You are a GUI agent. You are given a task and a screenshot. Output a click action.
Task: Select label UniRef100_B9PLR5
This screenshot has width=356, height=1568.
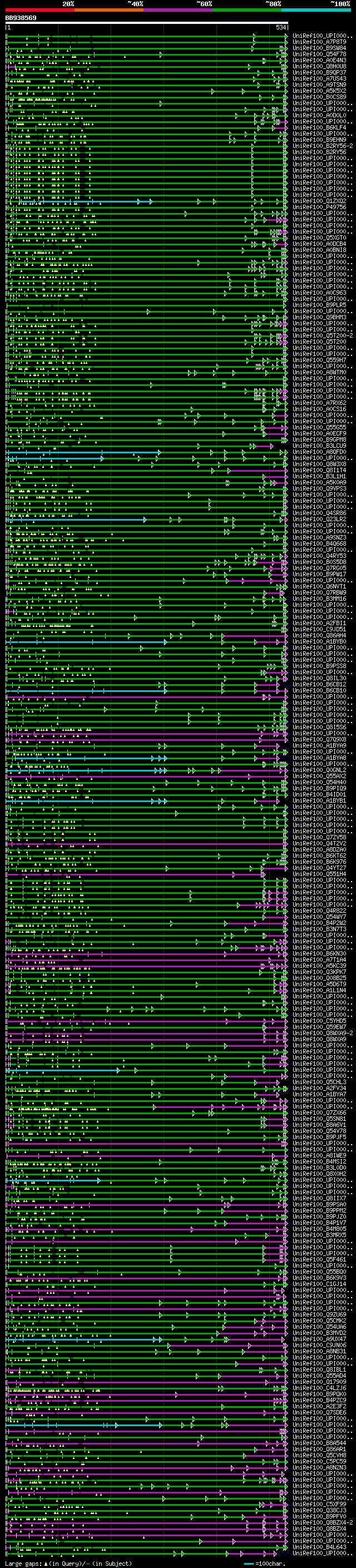coord(319,305)
